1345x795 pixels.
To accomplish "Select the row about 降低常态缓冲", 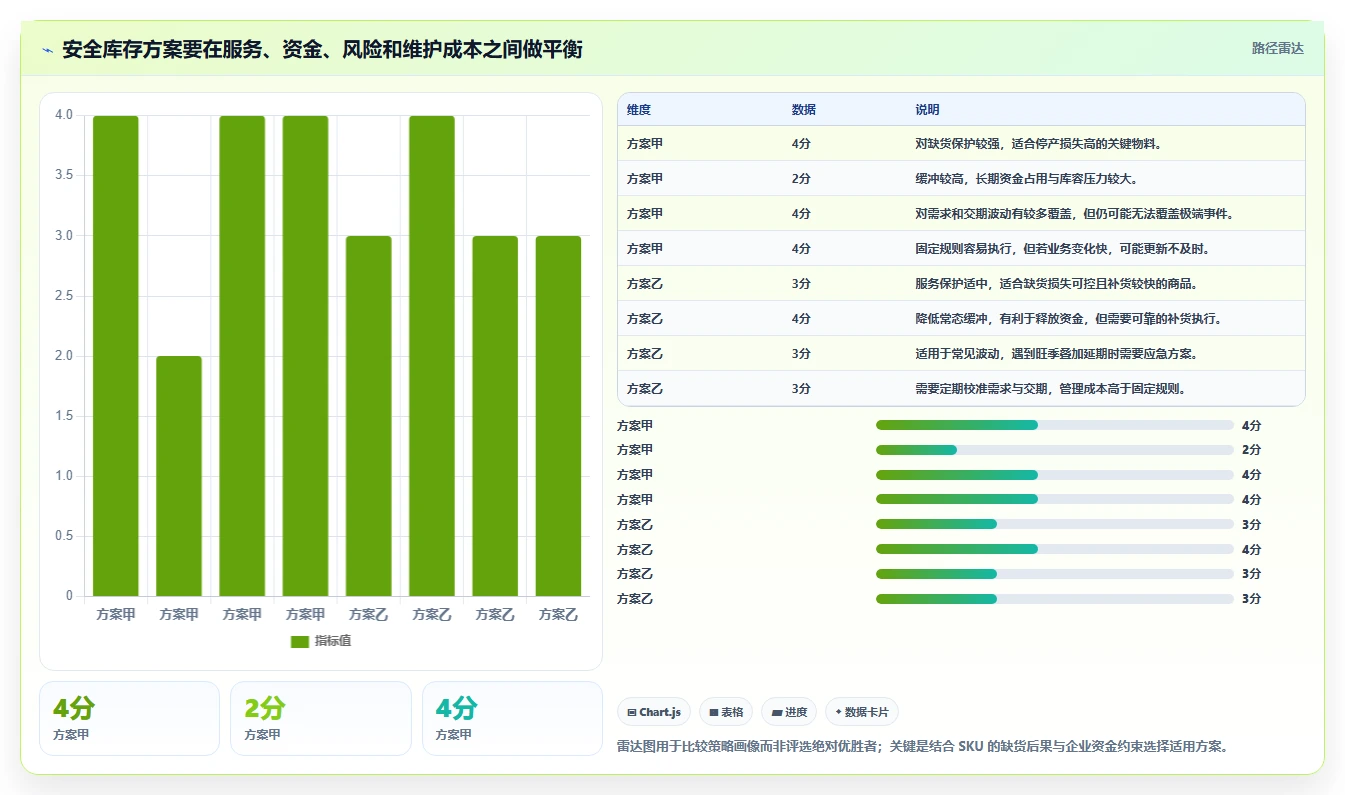I will point(961,318).
